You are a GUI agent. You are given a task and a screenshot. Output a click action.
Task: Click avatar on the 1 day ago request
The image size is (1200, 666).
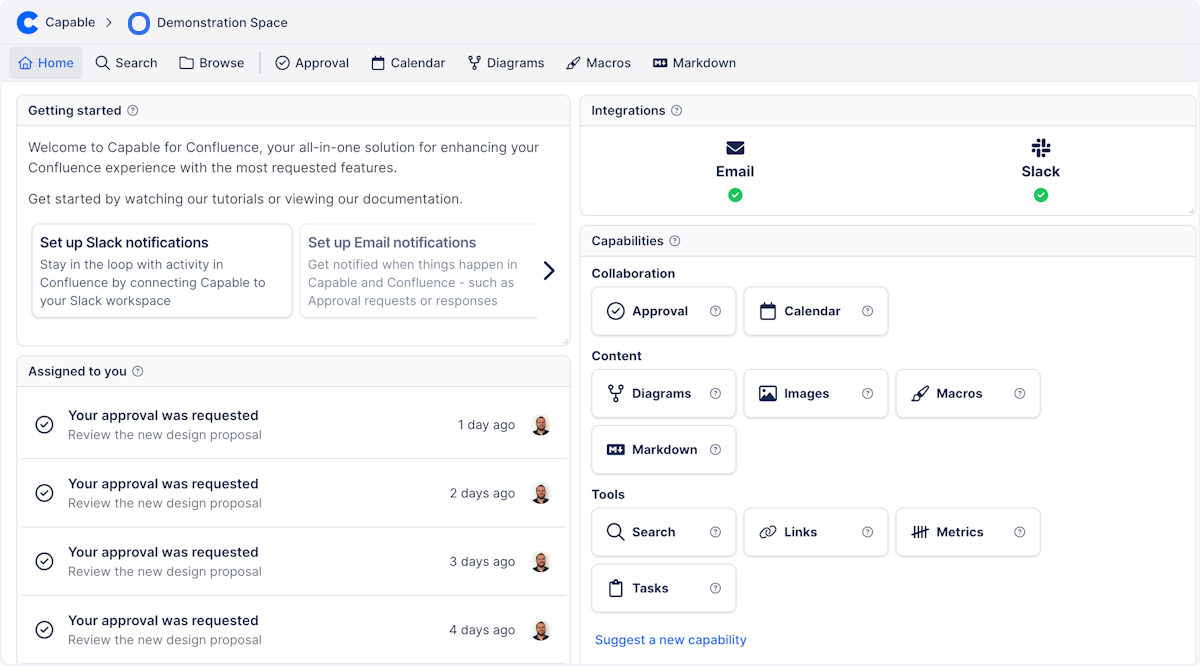click(541, 425)
